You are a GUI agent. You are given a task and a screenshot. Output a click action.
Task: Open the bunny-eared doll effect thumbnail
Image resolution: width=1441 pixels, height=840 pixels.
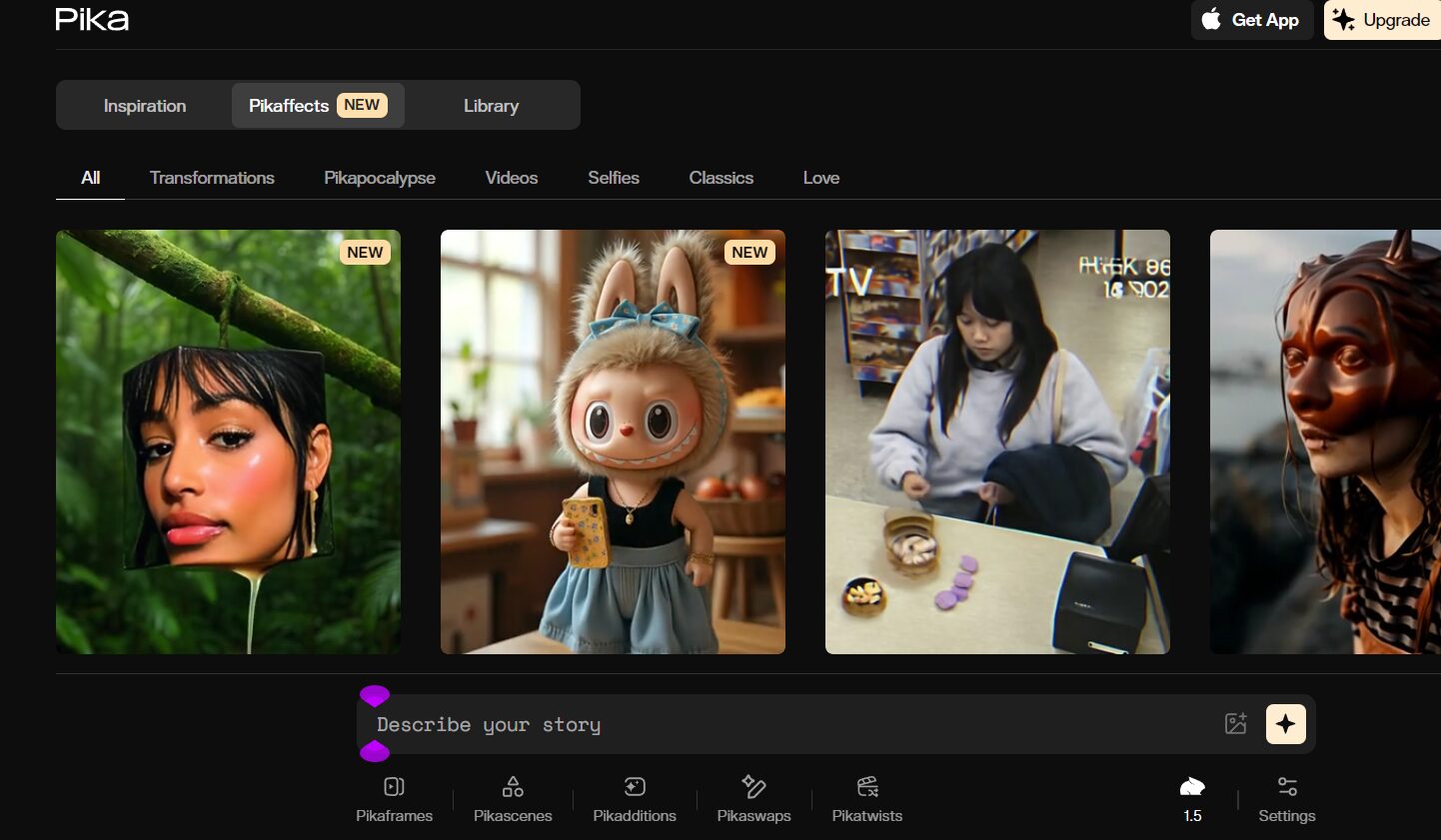[x=613, y=442]
